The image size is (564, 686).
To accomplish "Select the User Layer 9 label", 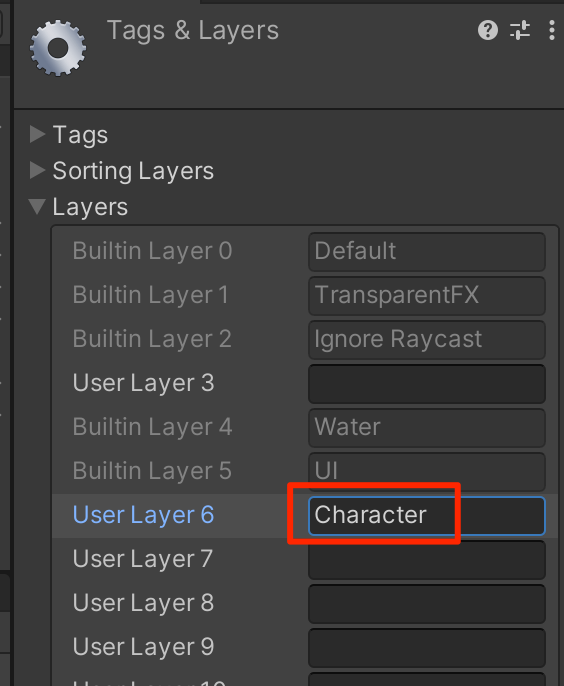I will point(143,647).
